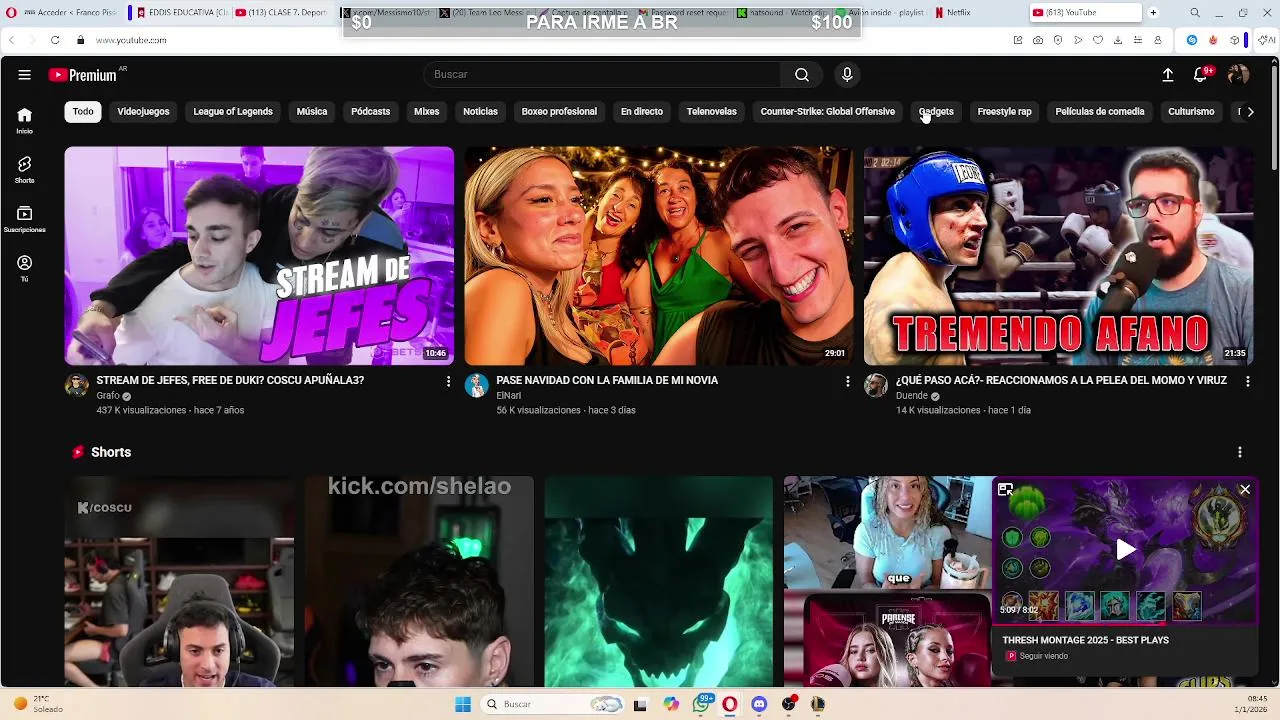
Task: Open options for STREAM DE JEFES video
Action: (x=448, y=381)
